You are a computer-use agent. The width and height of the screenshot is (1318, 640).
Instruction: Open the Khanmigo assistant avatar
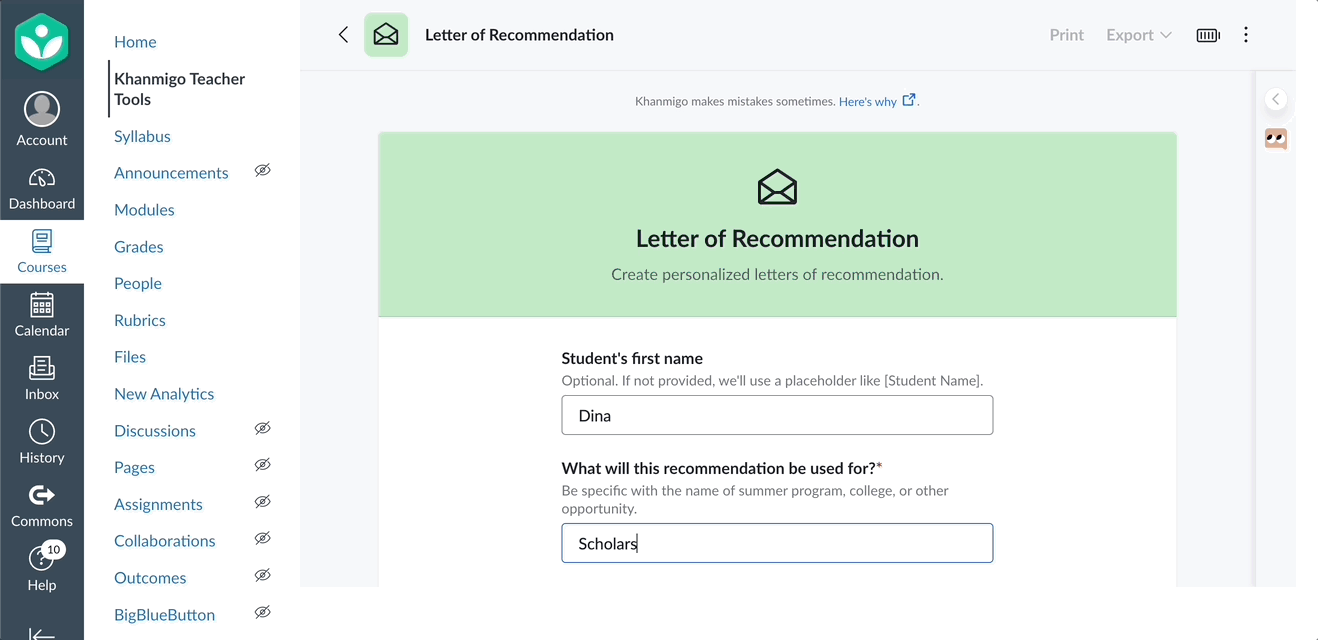click(1276, 139)
